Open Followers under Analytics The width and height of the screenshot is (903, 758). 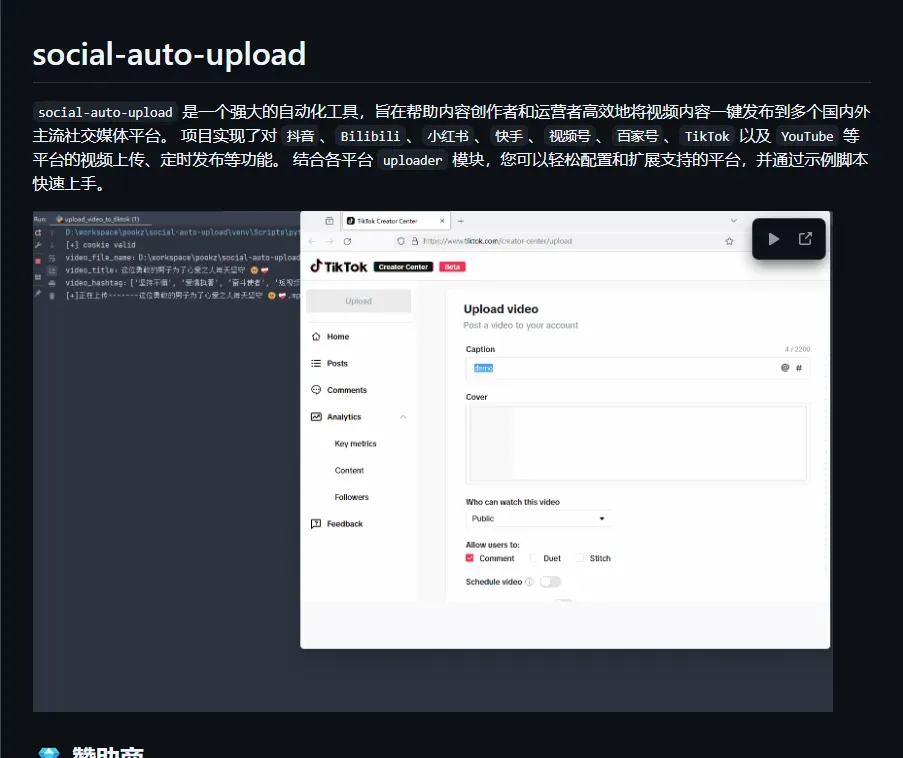[x=351, y=497]
